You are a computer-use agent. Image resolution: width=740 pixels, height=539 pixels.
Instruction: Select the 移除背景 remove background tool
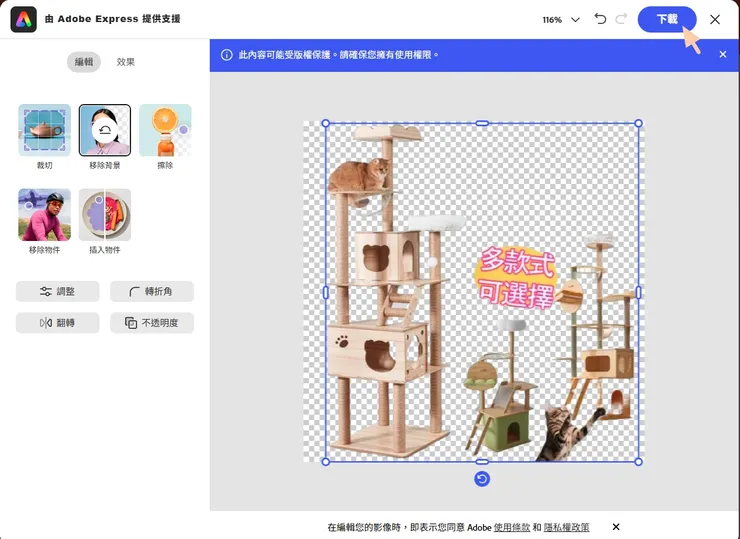(105, 130)
